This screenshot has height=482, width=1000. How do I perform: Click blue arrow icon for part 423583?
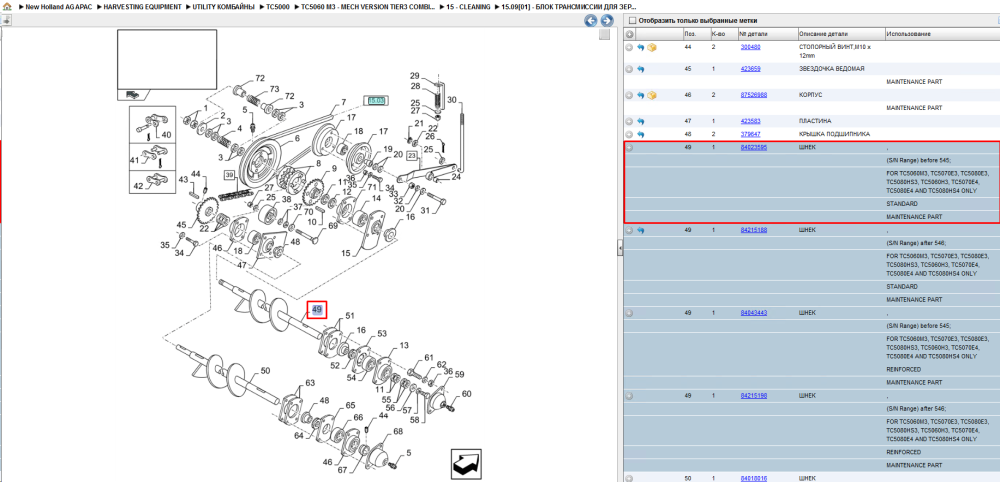point(640,121)
